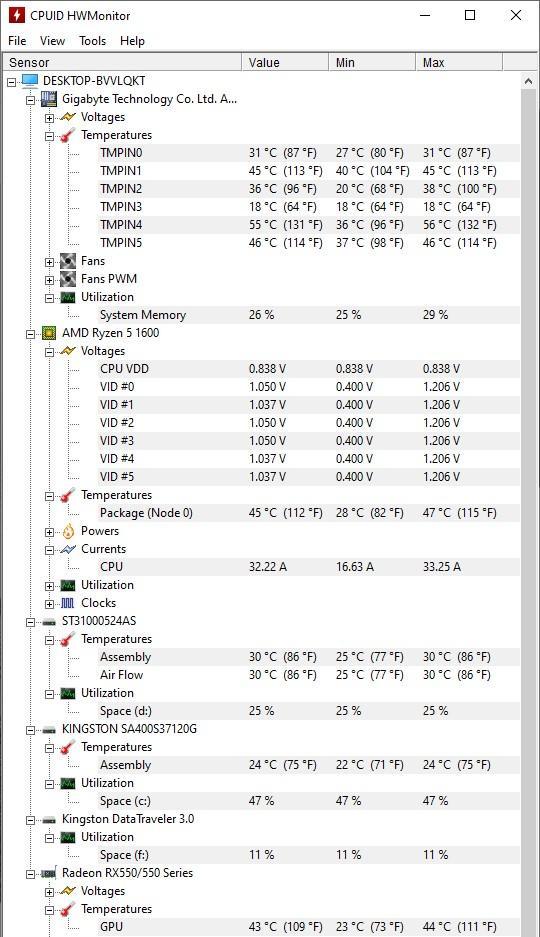This screenshot has height=937, width=540.
Task: Click the Radeon RX550 graphics card icon
Action: point(49,873)
